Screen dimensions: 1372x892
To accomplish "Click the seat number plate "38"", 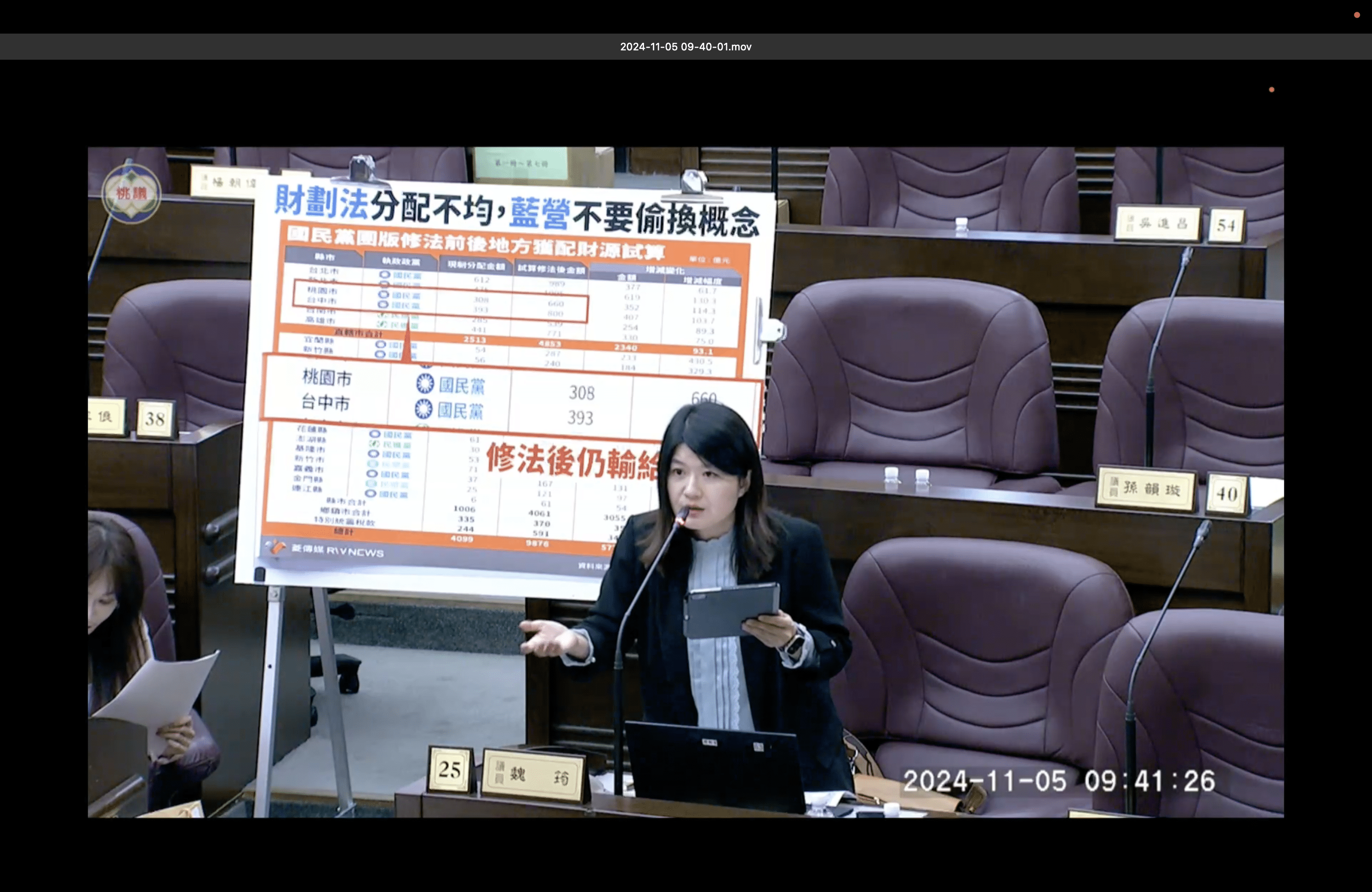I will pyautogui.click(x=155, y=418).
